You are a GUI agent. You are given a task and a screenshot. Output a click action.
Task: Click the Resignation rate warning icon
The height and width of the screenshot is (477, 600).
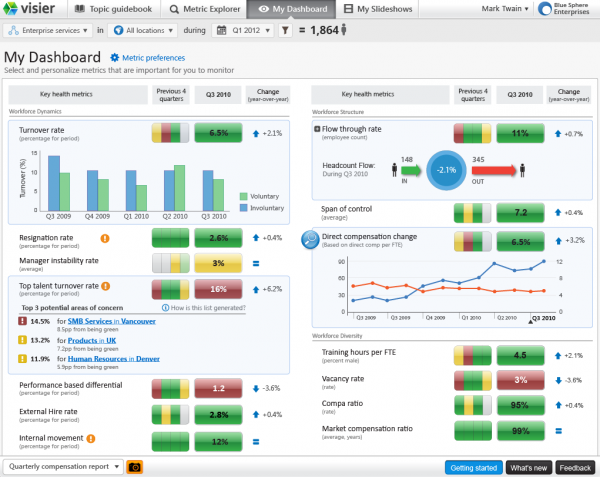click(105, 238)
